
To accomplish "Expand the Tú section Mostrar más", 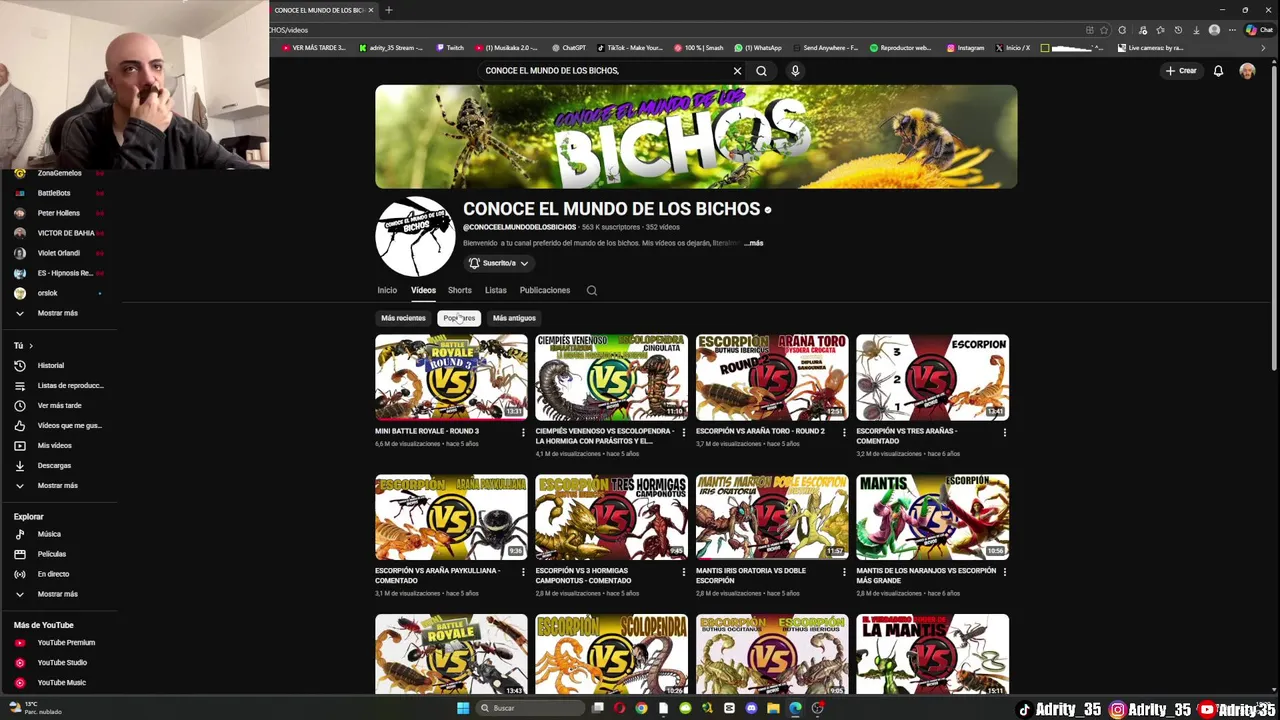I will pyautogui.click(x=57, y=485).
